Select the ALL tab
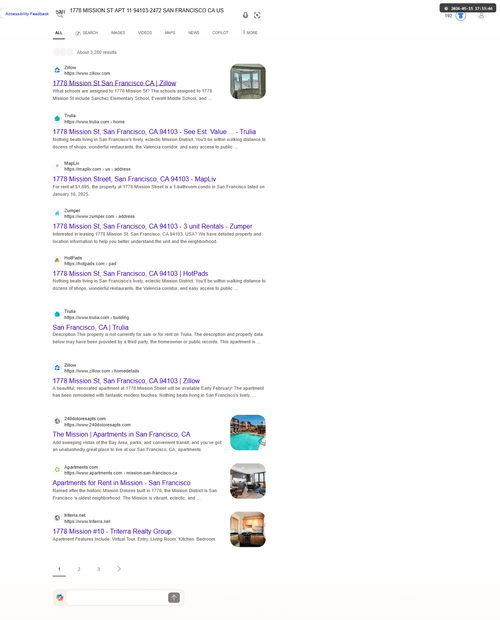The height and width of the screenshot is (620, 500). click(58, 33)
